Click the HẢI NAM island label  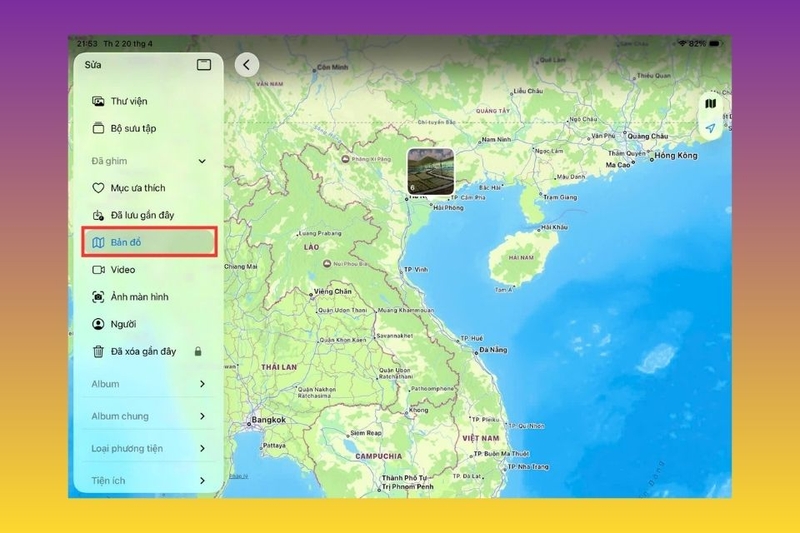pyautogui.click(x=521, y=258)
